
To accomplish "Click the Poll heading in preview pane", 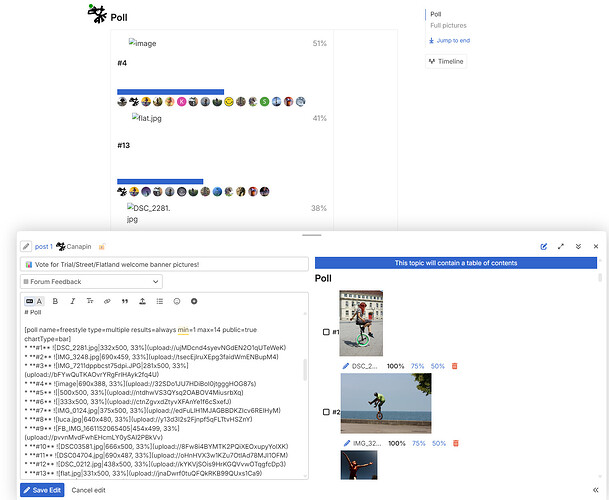I will (323, 278).
